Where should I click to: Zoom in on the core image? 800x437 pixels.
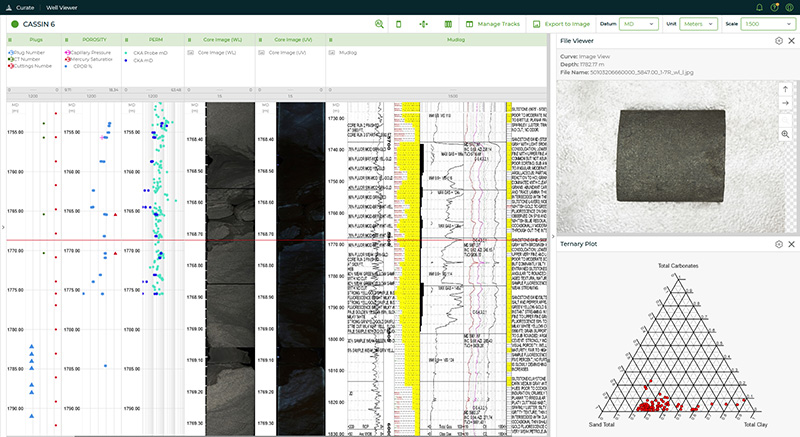tap(786, 133)
